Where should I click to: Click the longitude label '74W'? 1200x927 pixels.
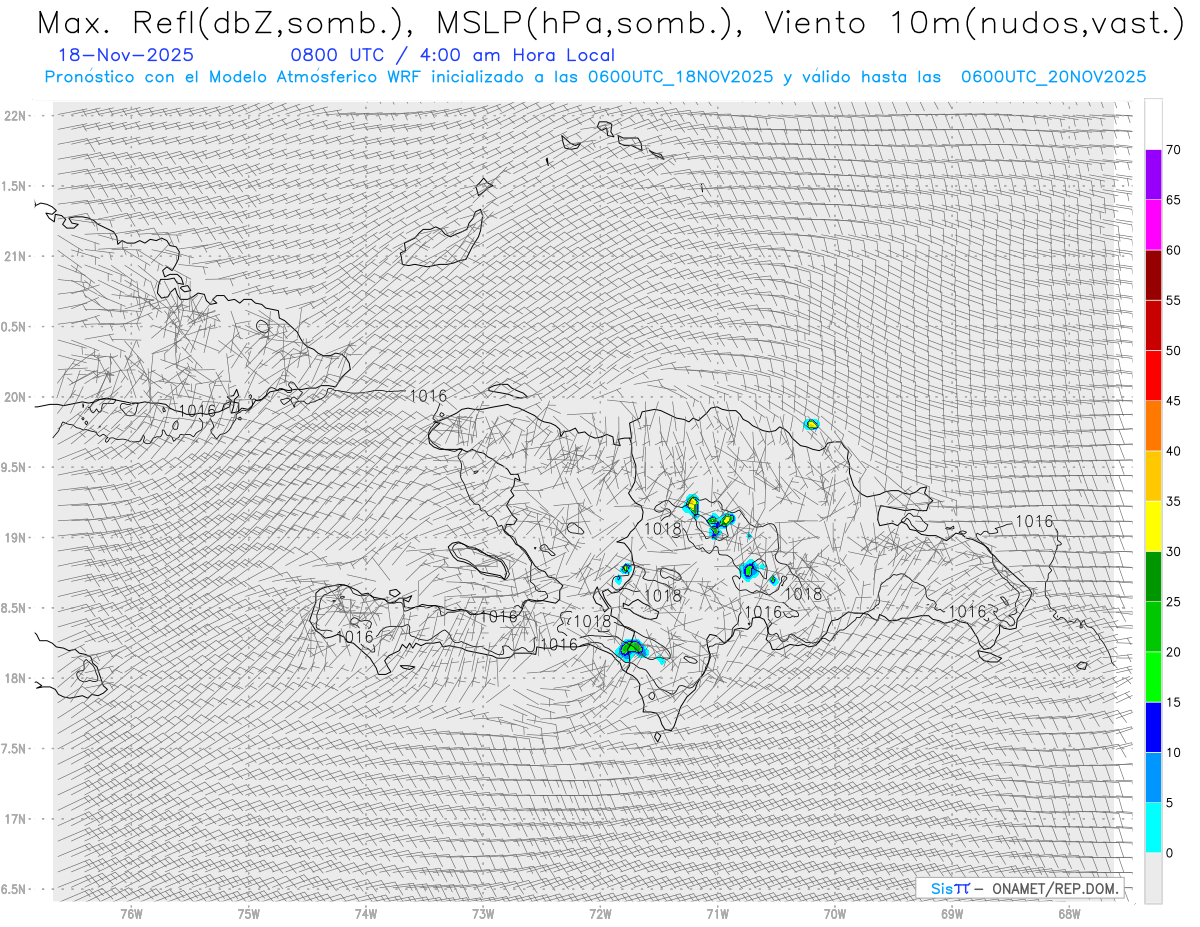(x=366, y=913)
